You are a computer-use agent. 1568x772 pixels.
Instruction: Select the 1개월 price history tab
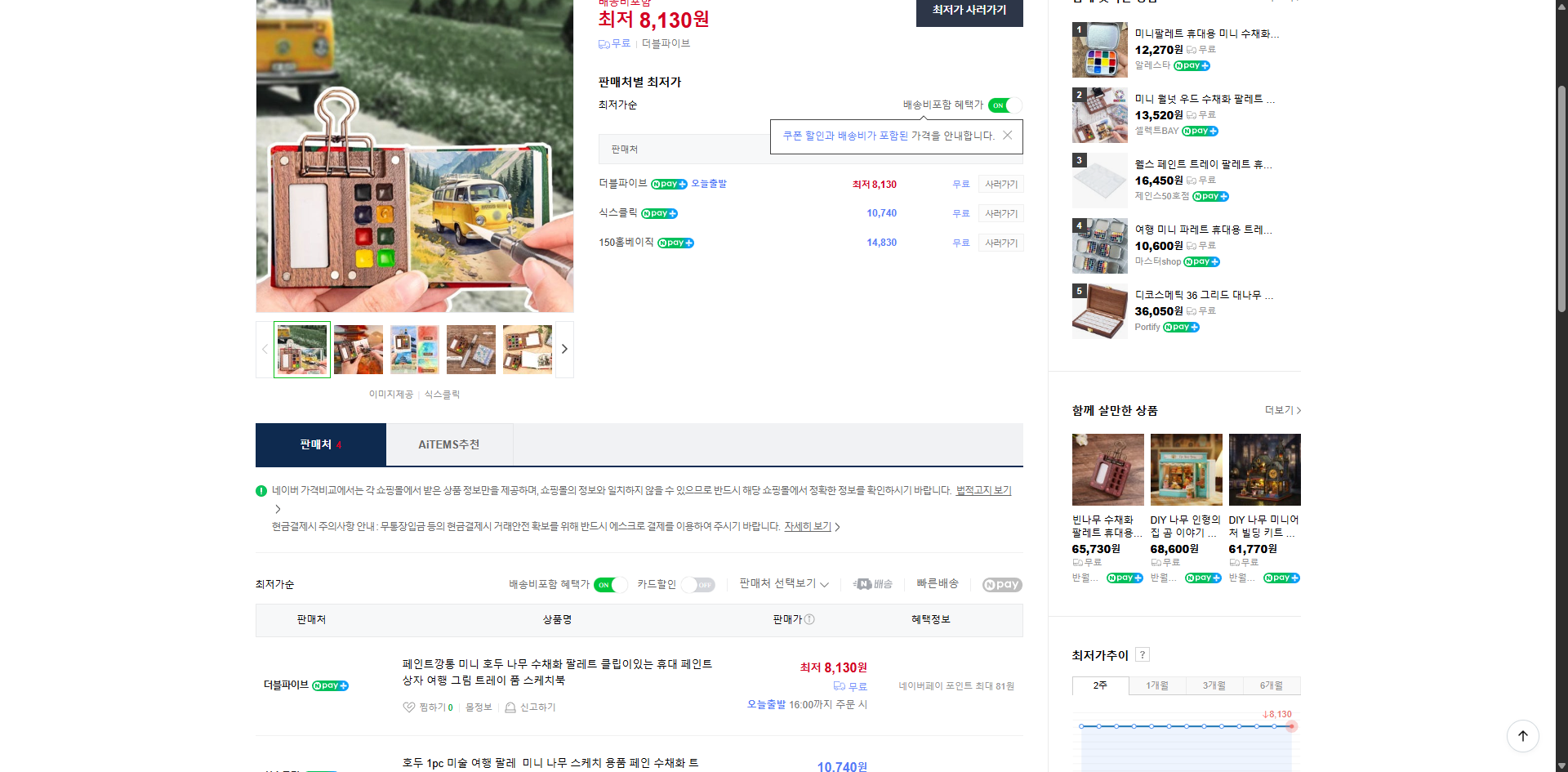[x=1156, y=685]
